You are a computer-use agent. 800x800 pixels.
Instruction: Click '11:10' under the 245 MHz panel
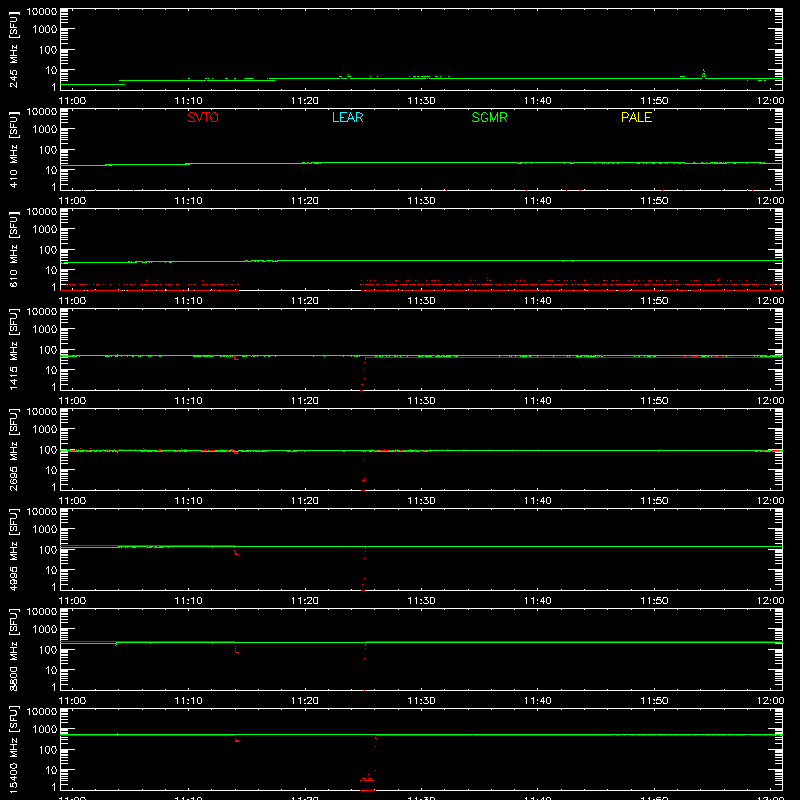click(x=188, y=101)
